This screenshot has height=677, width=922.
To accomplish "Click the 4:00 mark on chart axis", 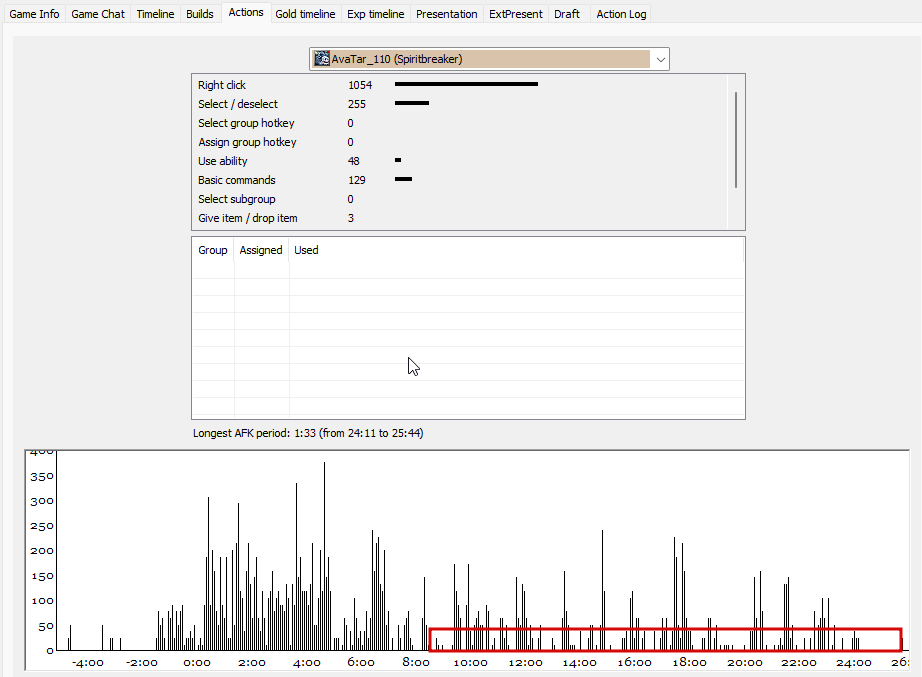I will tap(306, 662).
